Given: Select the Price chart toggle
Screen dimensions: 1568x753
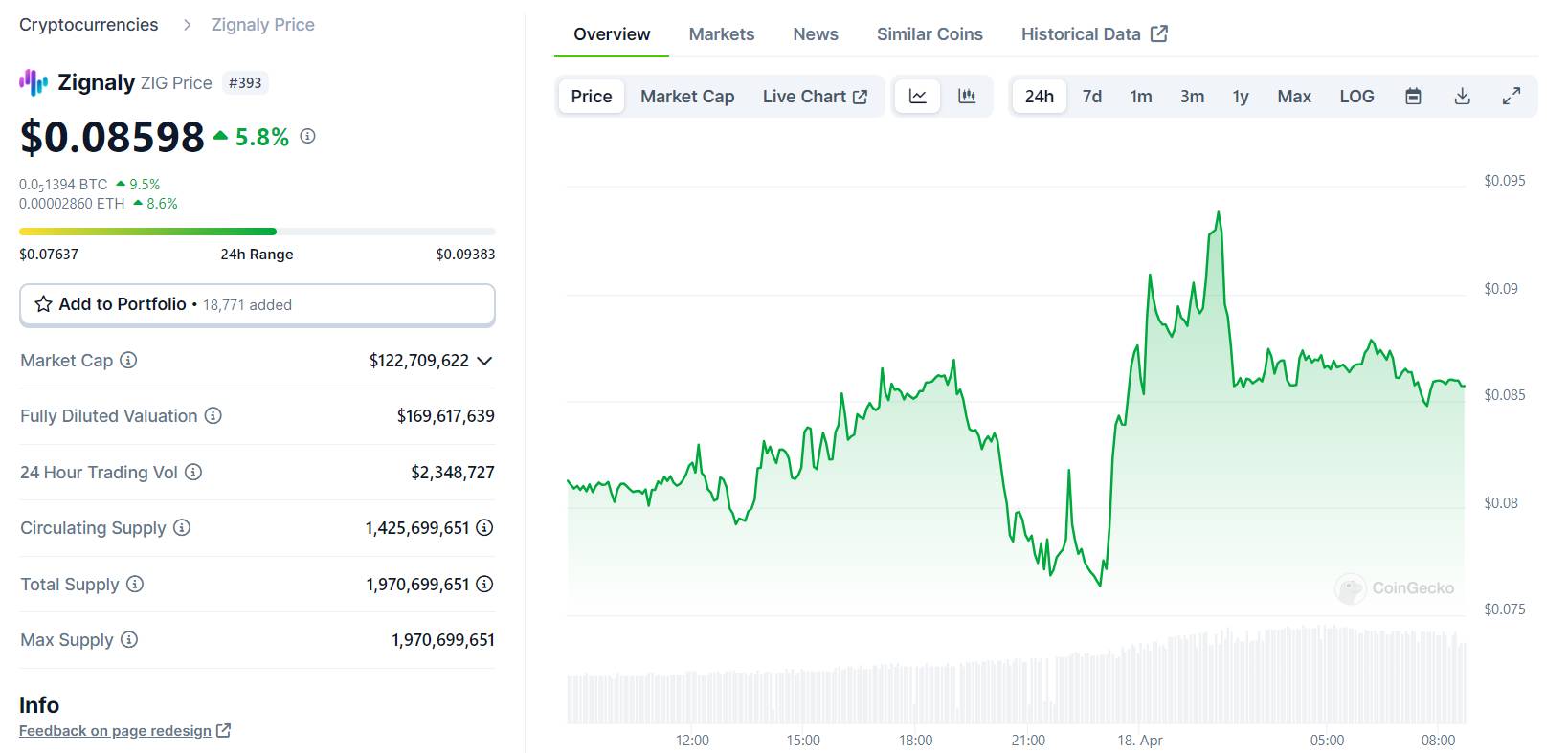Looking at the screenshot, I should point(592,96).
